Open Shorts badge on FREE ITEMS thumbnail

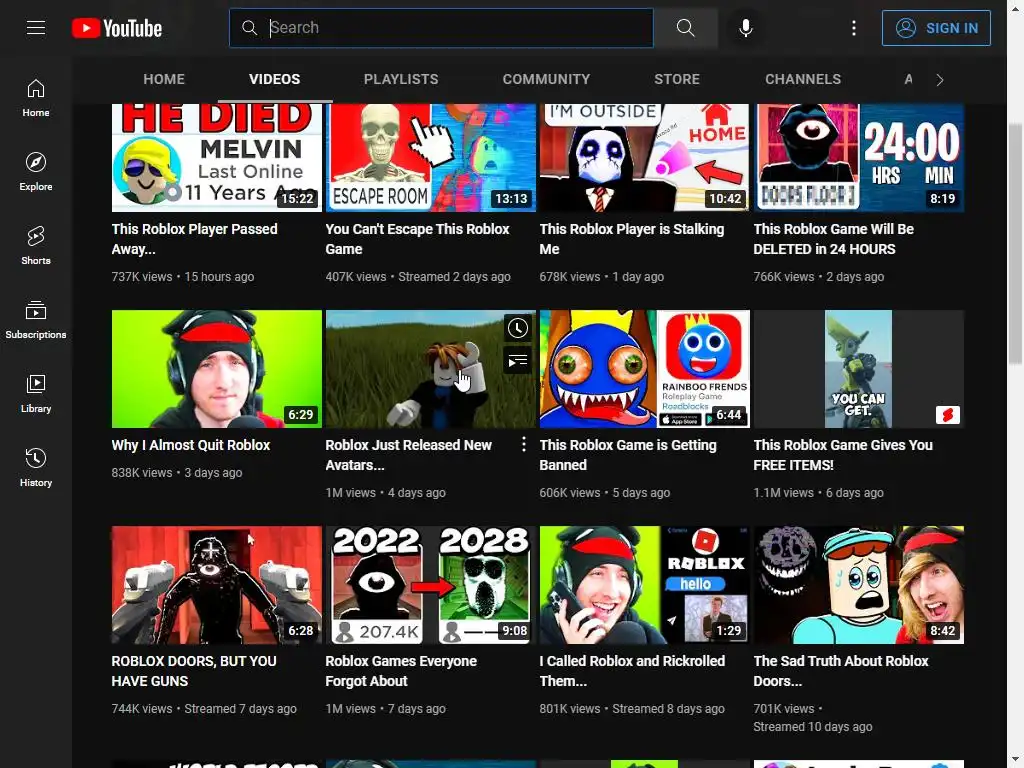pos(948,415)
